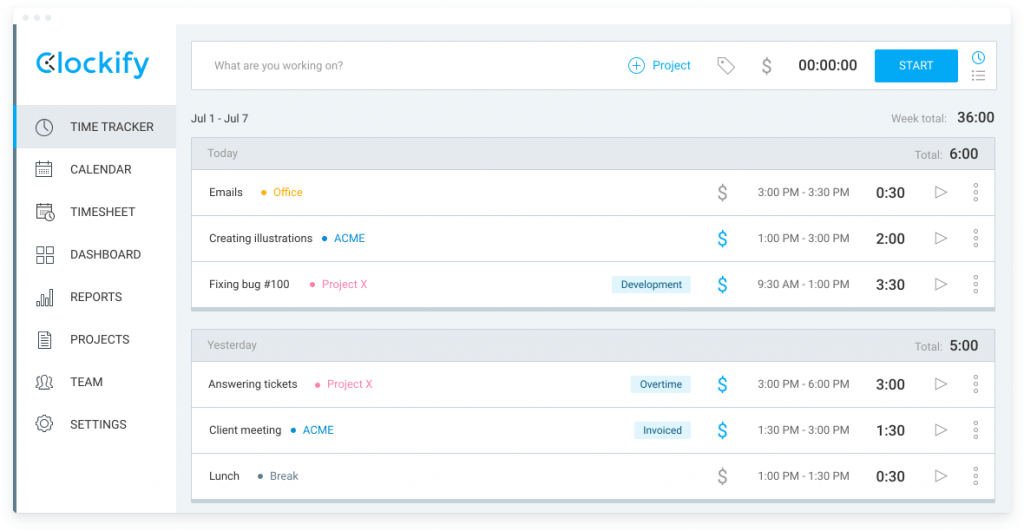Go to Reports in the sidebar

(x=95, y=297)
